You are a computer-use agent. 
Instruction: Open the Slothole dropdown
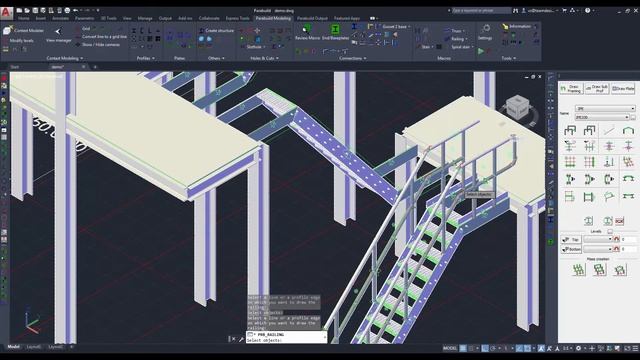(x=256, y=47)
